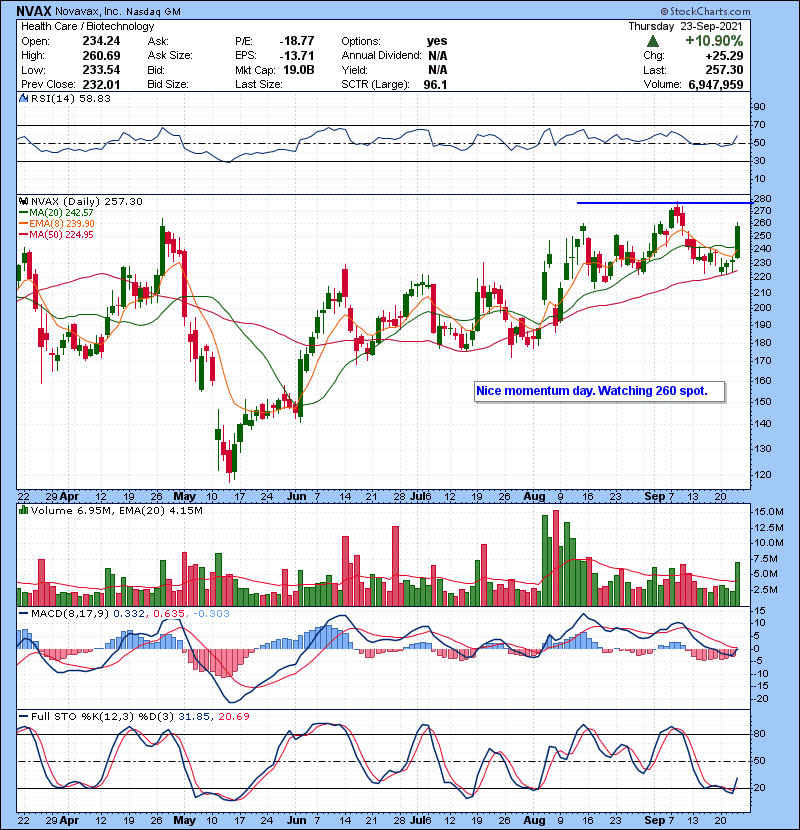This screenshot has width=800, height=830.
Task: Click the 15.0M volume axis label
Action: point(769,512)
